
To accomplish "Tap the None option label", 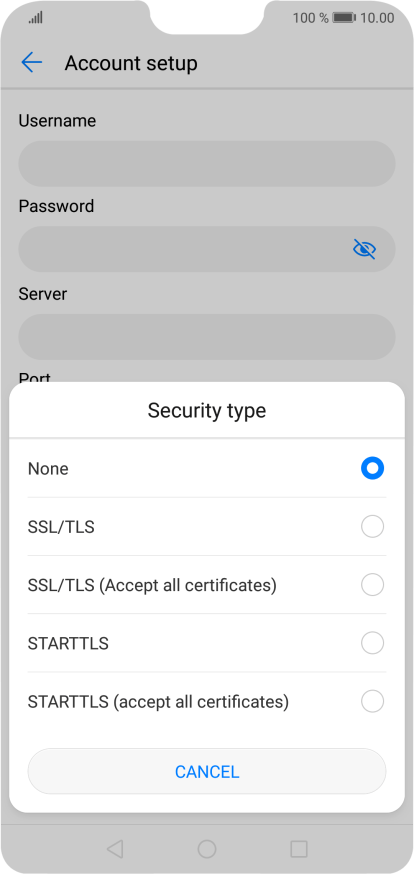I will click(48, 469).
